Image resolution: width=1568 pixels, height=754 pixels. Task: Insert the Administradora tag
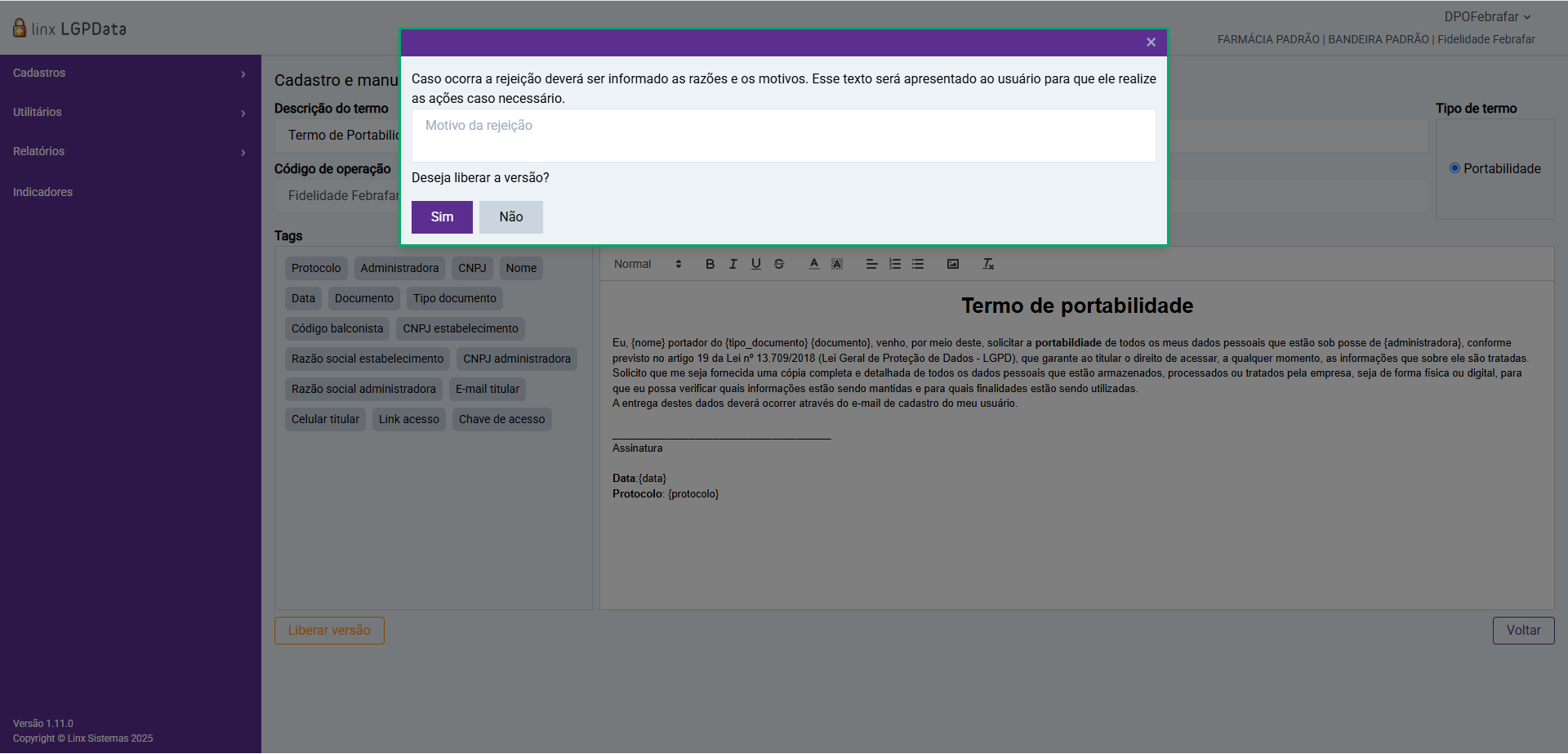[x=399, y=268]
